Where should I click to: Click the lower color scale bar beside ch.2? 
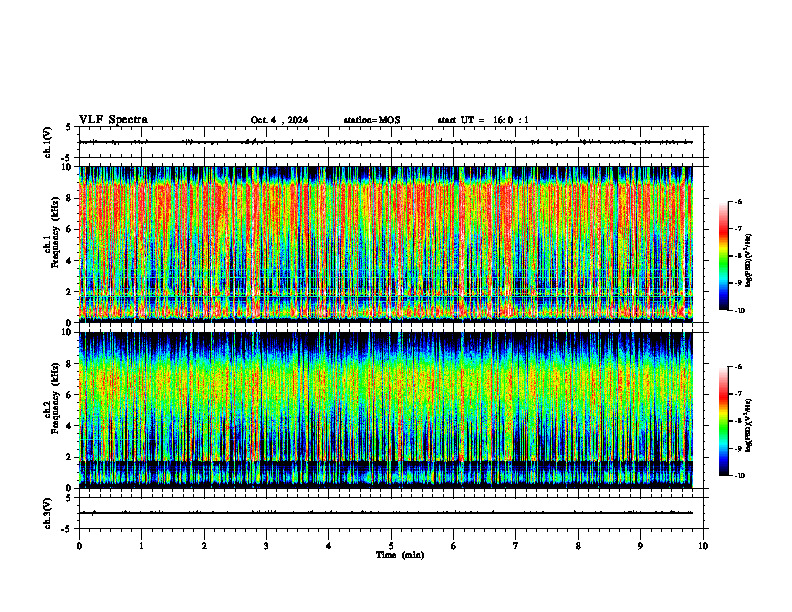pyautogui.click(x=723, y=421)
